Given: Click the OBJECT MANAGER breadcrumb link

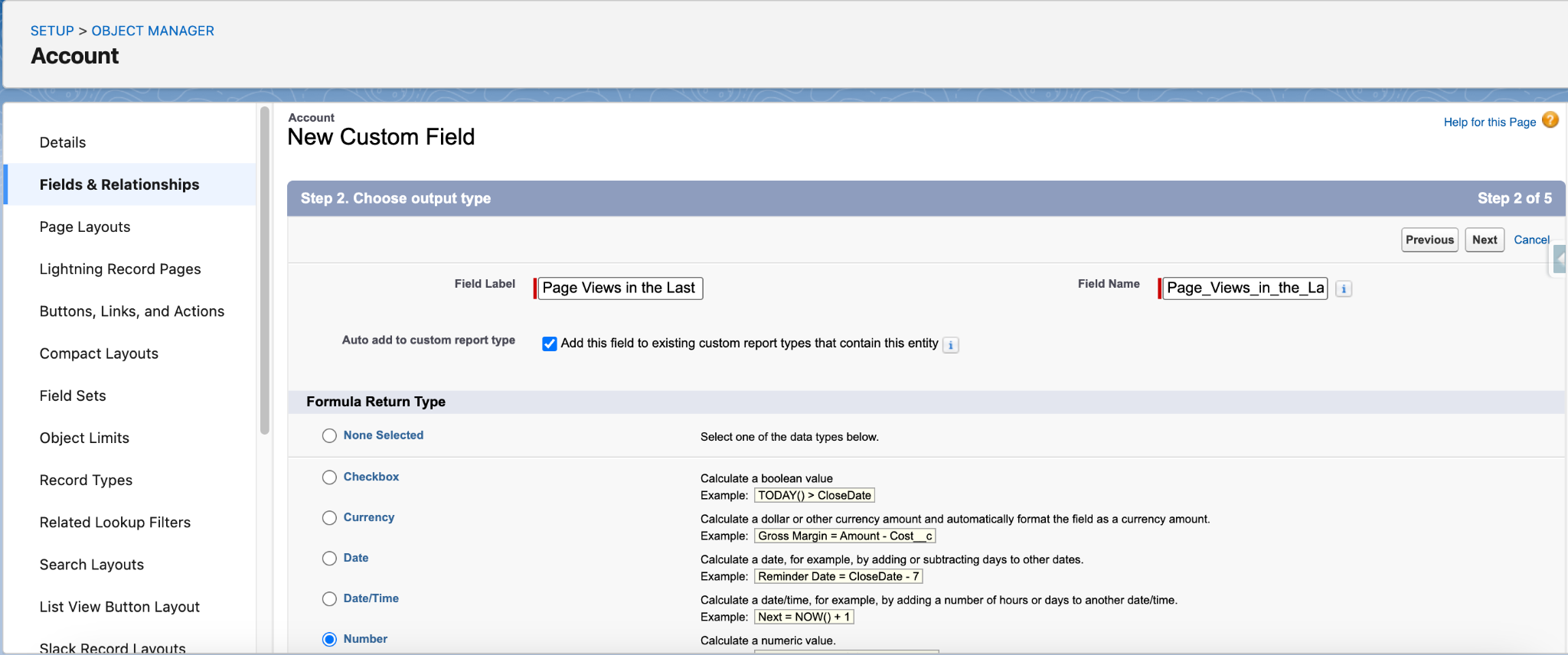Looking at the screenshot, I should pos(153,31).
